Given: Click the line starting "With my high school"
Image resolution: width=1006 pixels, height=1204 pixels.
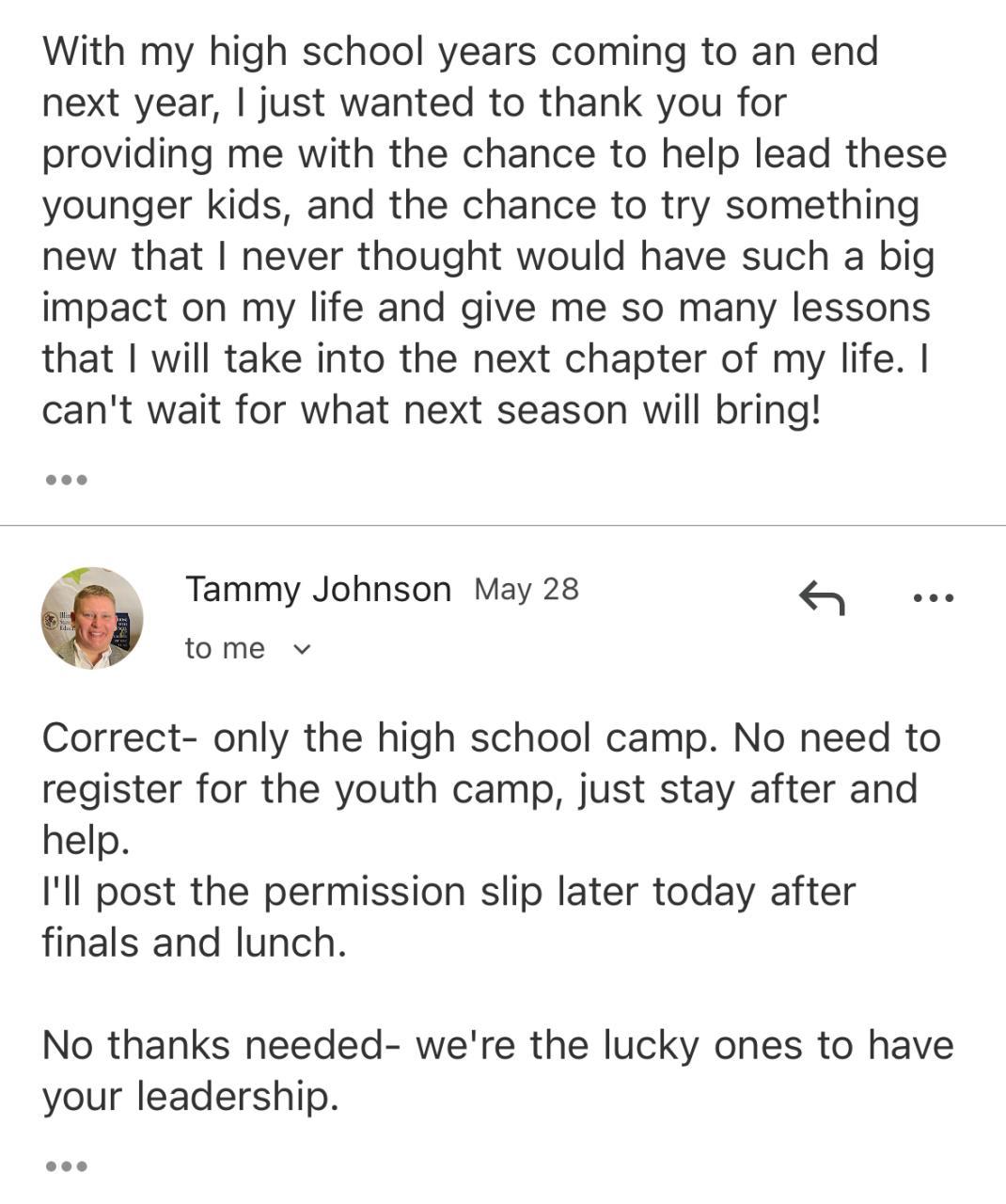Looking at the screenshot, I should click(460, 52).
